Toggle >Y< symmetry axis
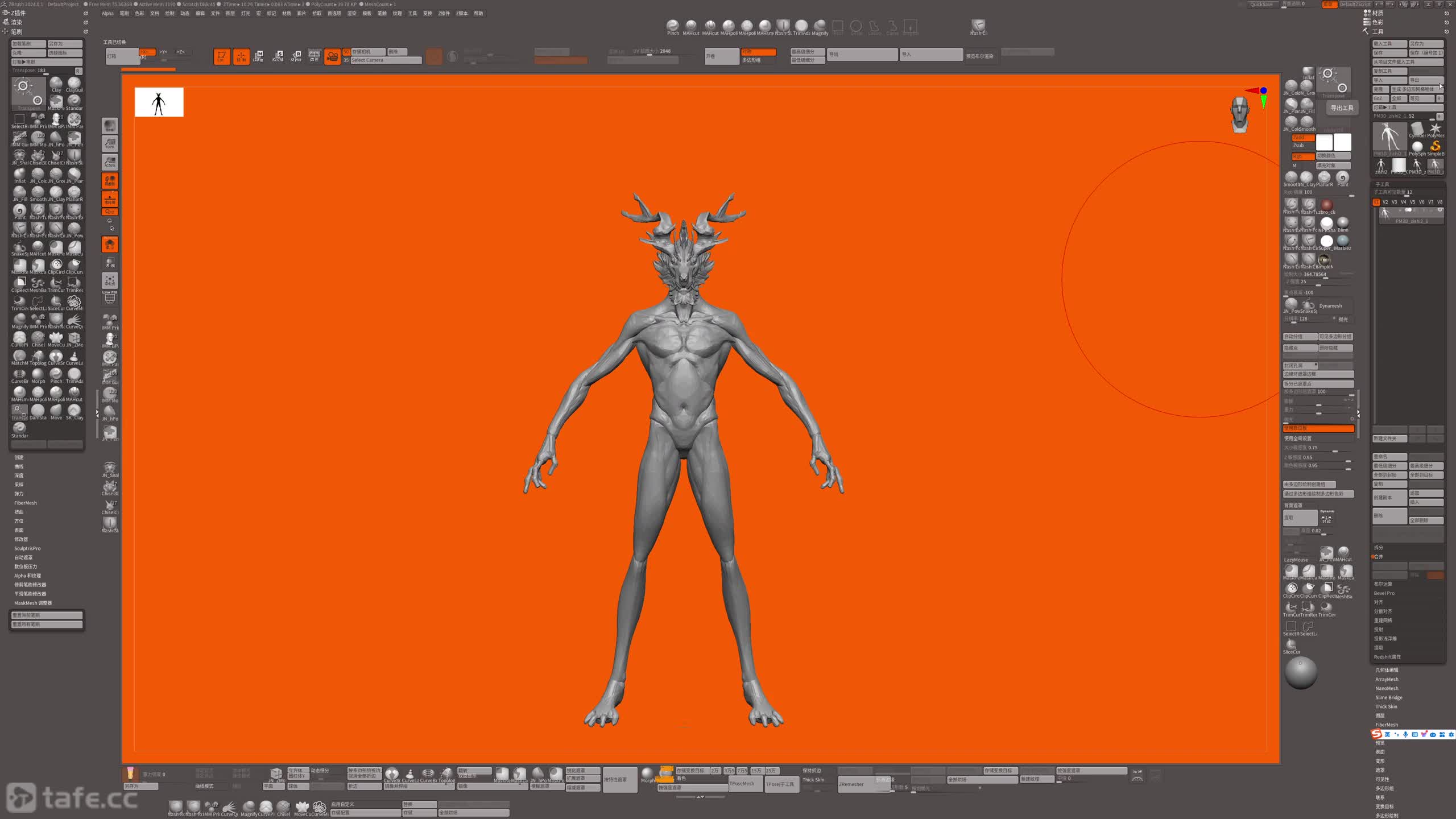Viewport: 1456px width, 819px height. click(x=164, y=52)
